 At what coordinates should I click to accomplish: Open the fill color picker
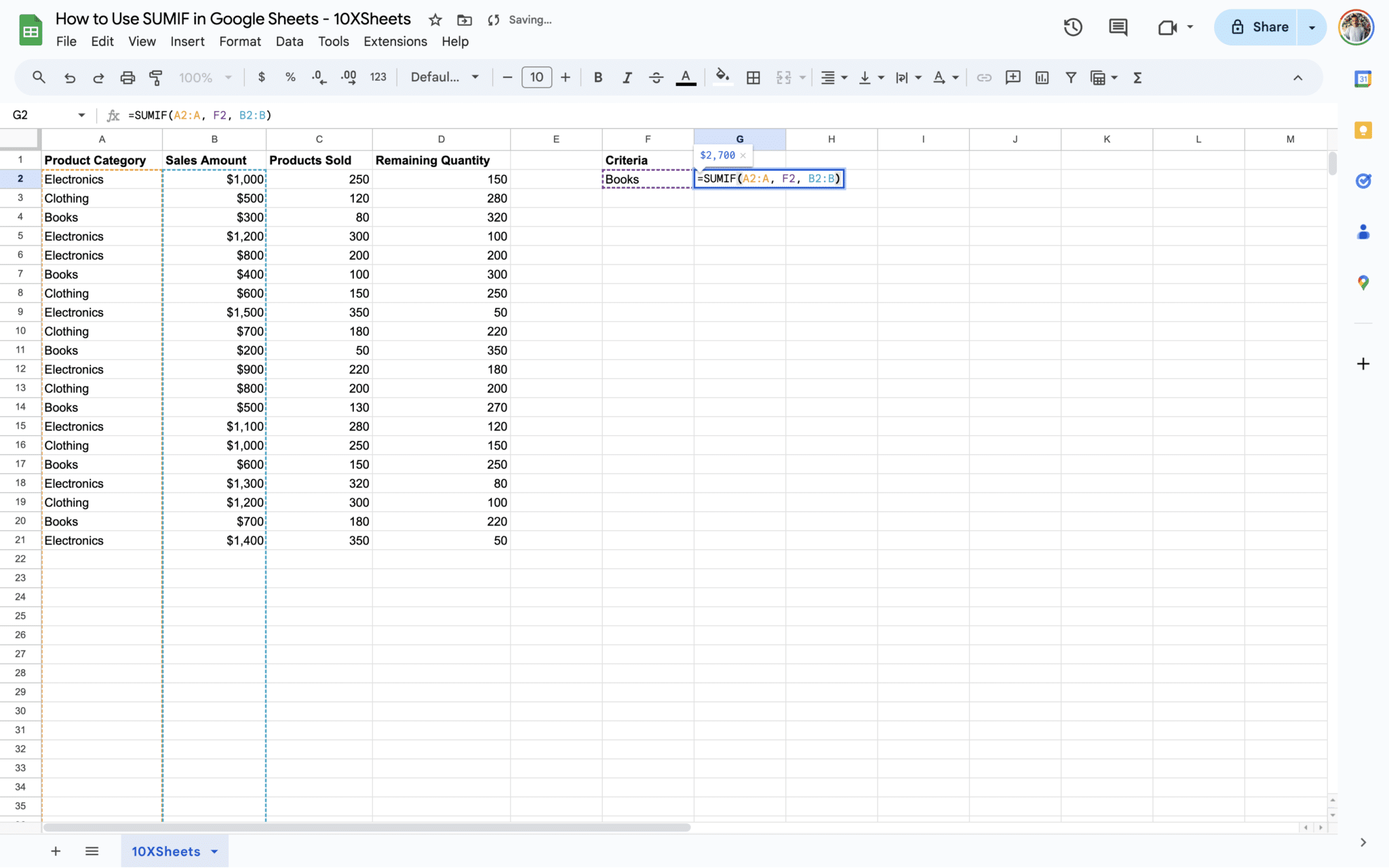722,77
